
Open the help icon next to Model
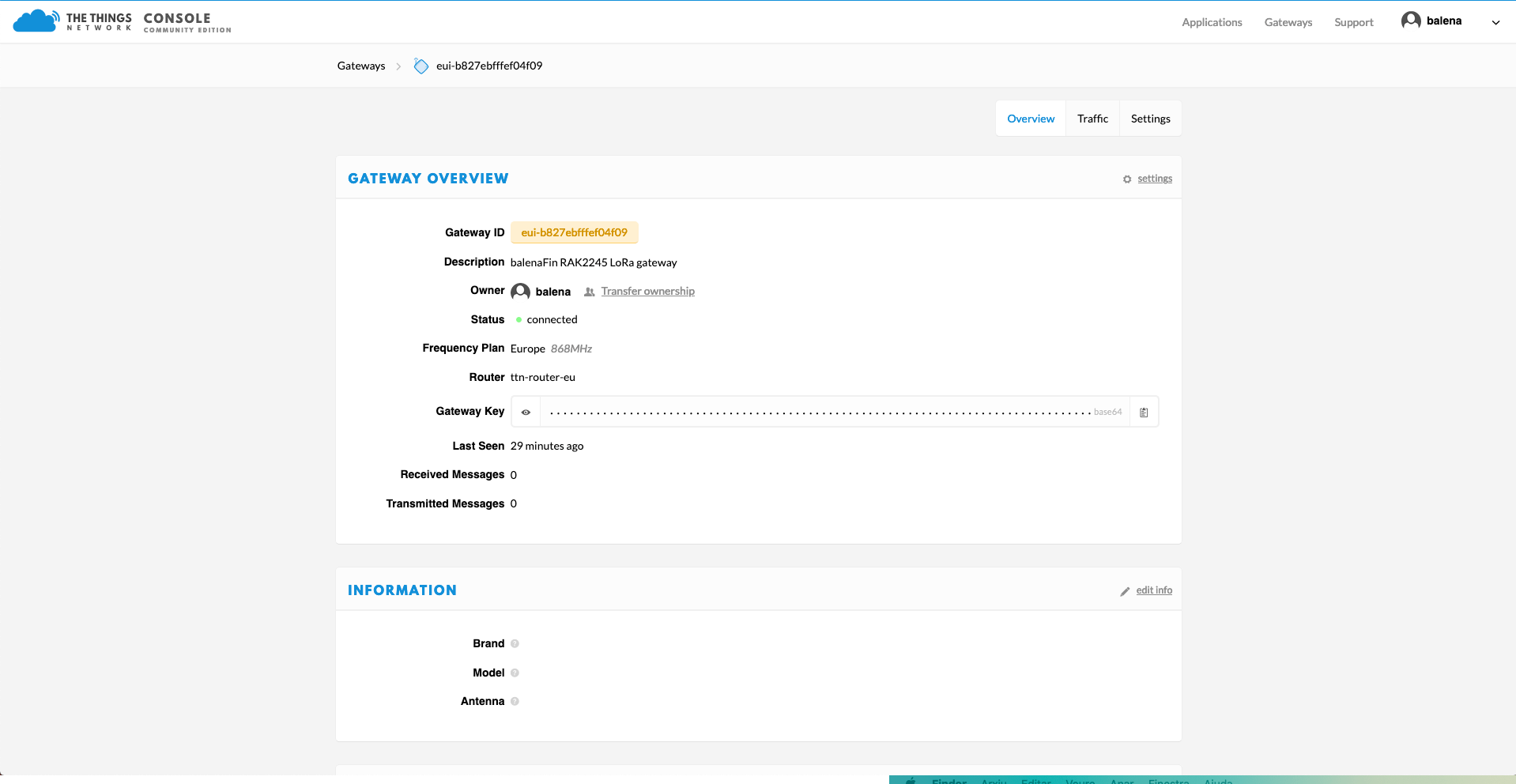pyautogui.click(x=515, y=673)
